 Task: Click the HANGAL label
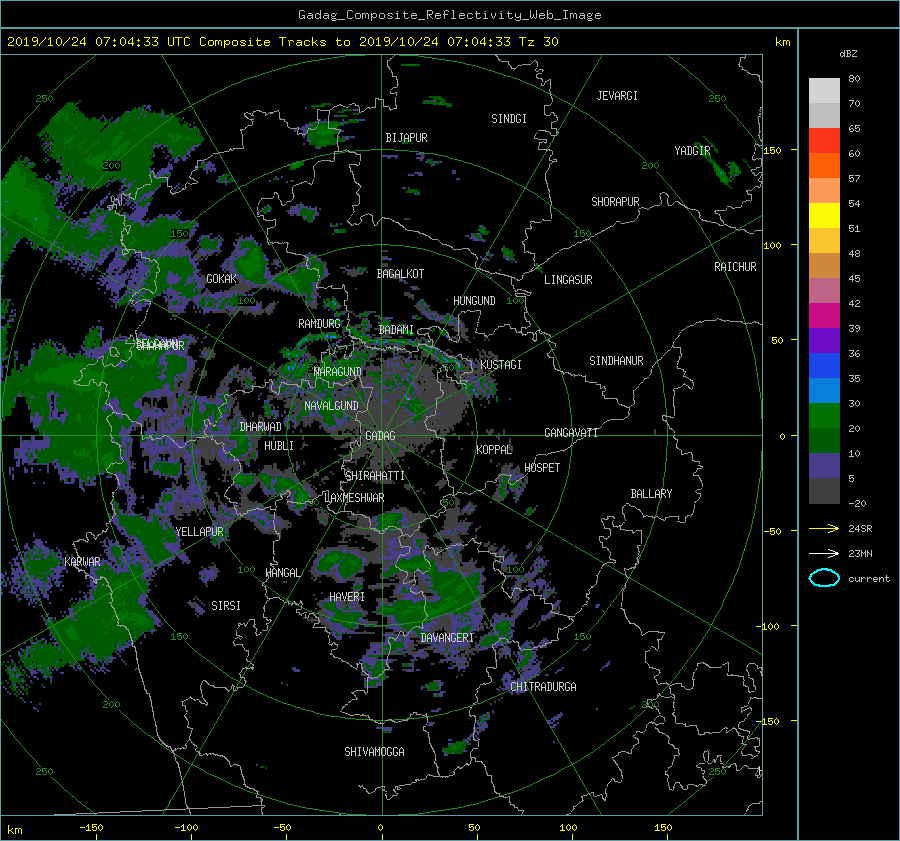[283, 573]
